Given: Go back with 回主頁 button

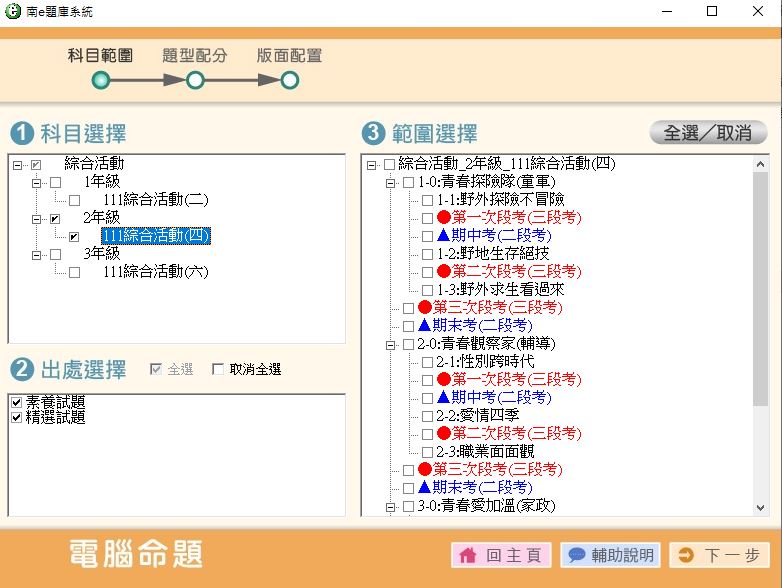Looking at the screenshot, I should point(501,555).
